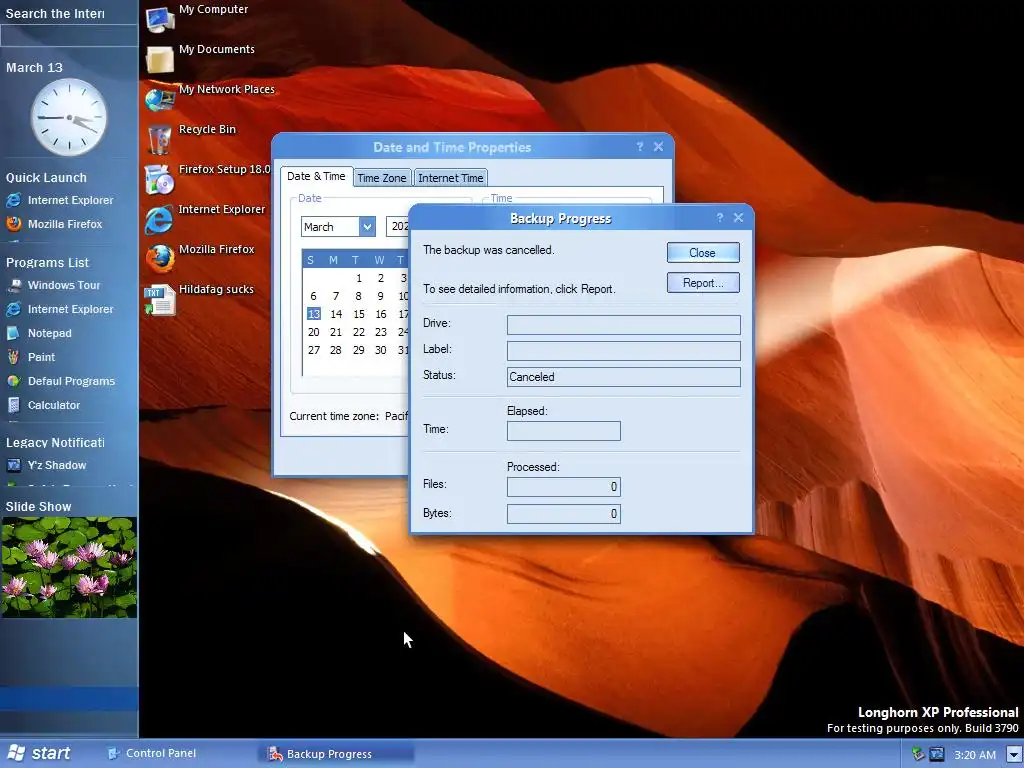Open Windows Tour in Programs List
Image resolution: width=1024 pixels, height=768 pixels.
(x=53, y=285)
